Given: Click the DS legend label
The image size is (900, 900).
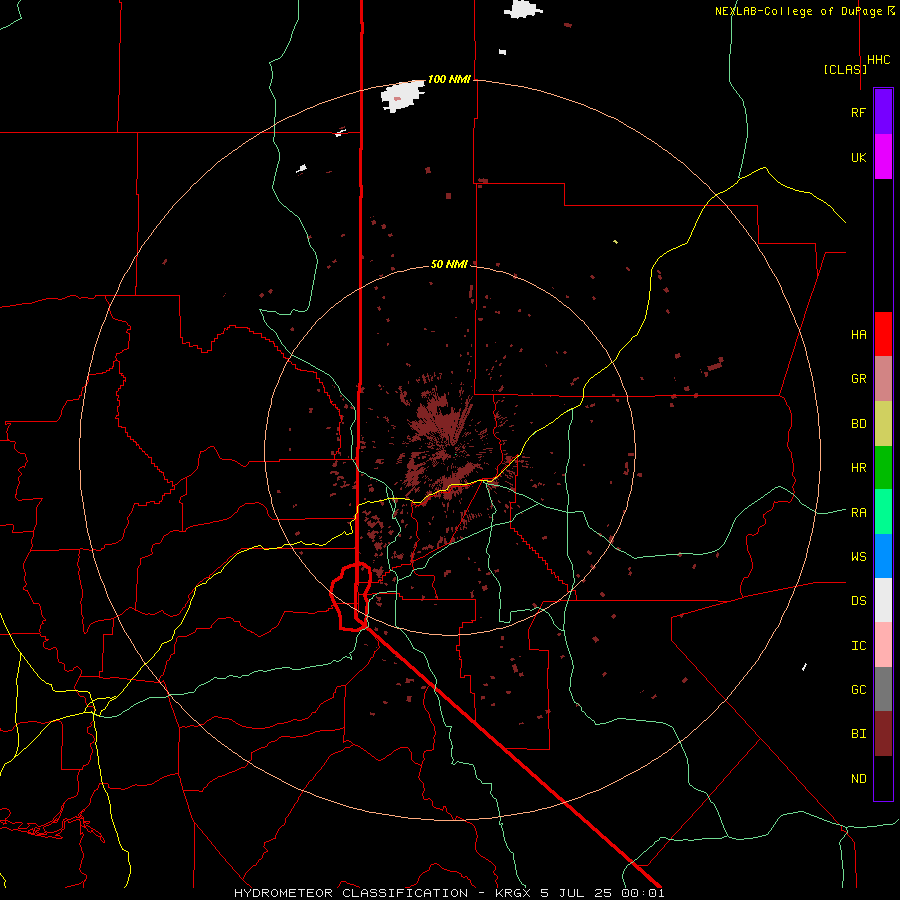Looking at the screenshot, I should coord(858,601).
